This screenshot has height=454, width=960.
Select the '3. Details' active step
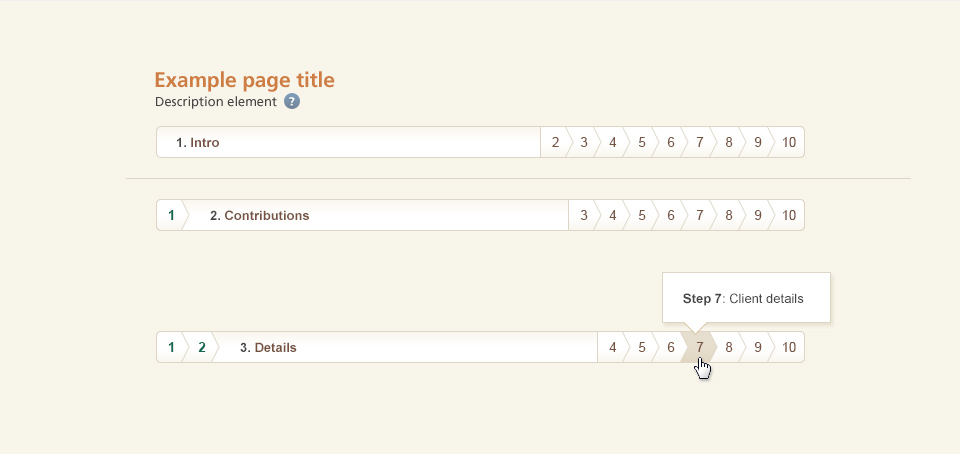click(268, 347)
